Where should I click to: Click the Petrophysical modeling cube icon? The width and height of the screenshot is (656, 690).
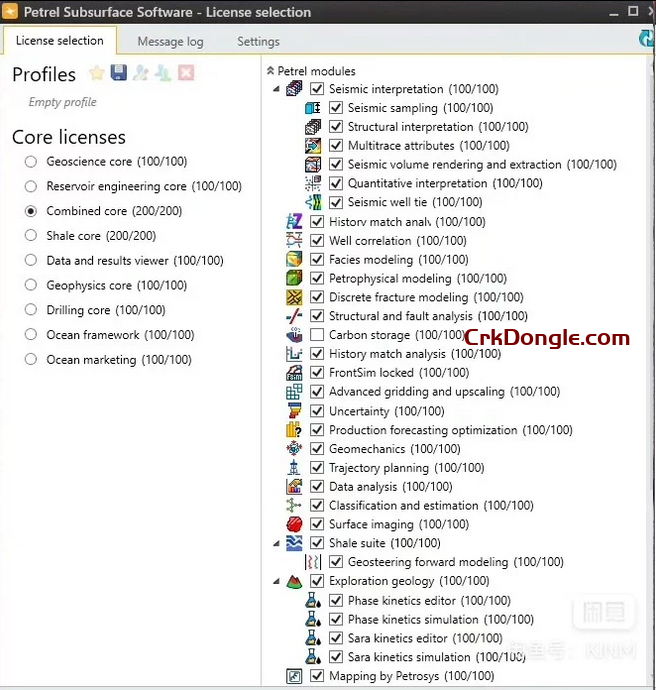[294, 279]
